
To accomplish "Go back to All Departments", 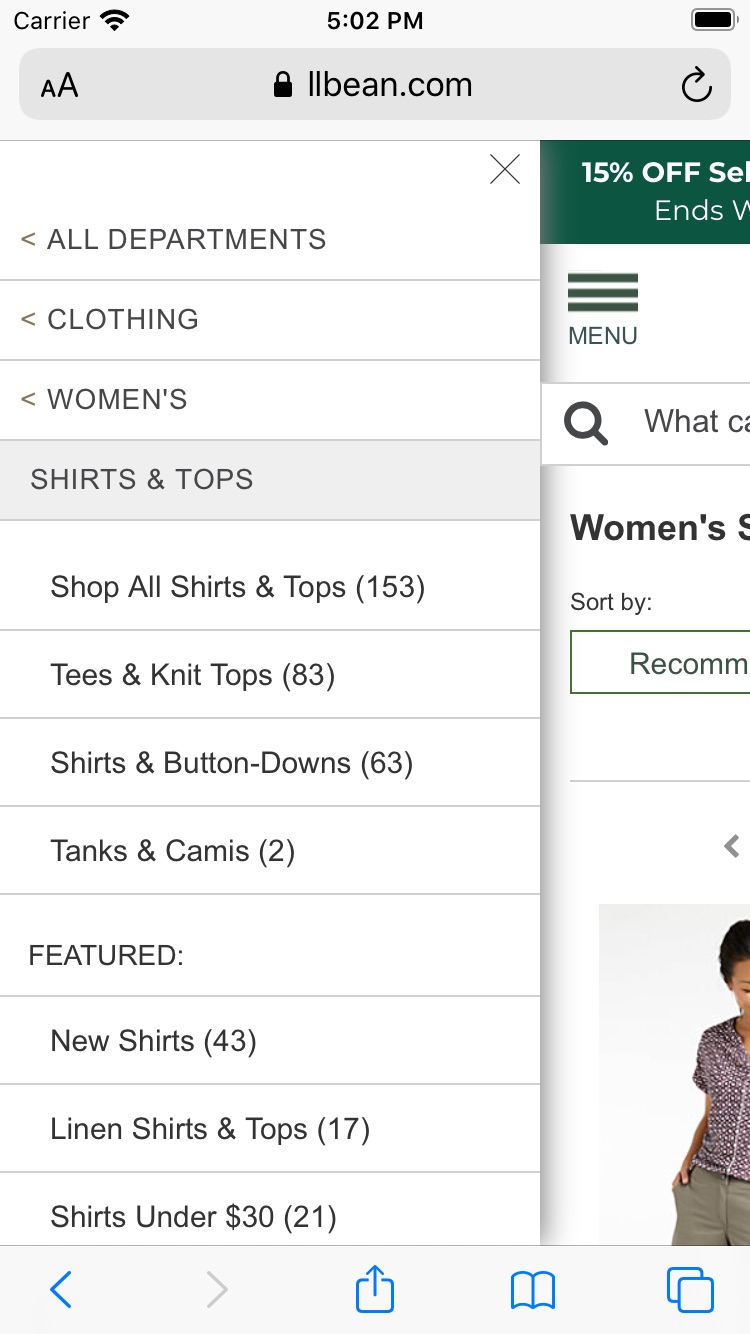I will (175, 240).
